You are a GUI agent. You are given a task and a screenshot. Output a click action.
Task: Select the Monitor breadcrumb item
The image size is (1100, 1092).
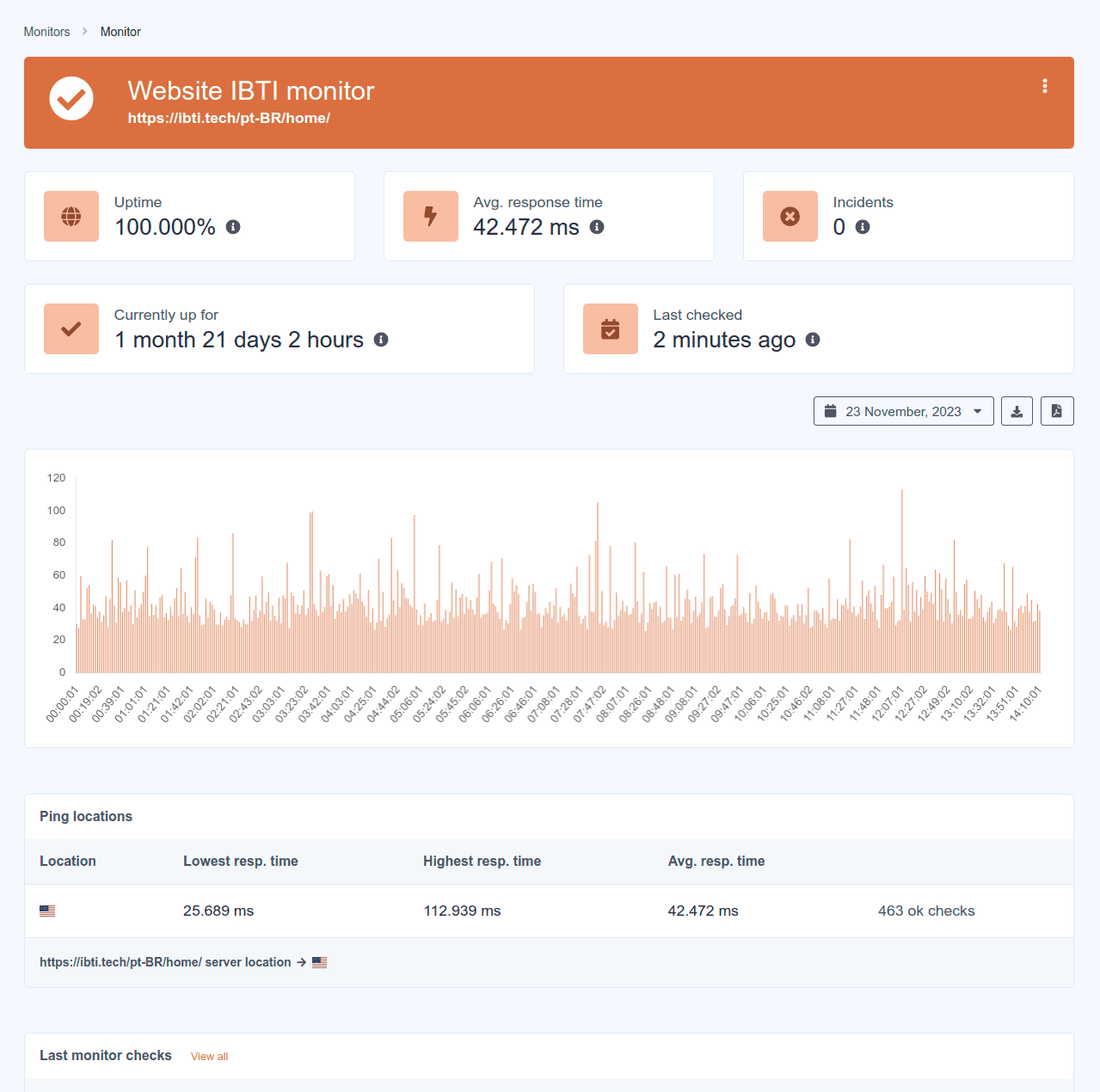(x=120, y=31)
